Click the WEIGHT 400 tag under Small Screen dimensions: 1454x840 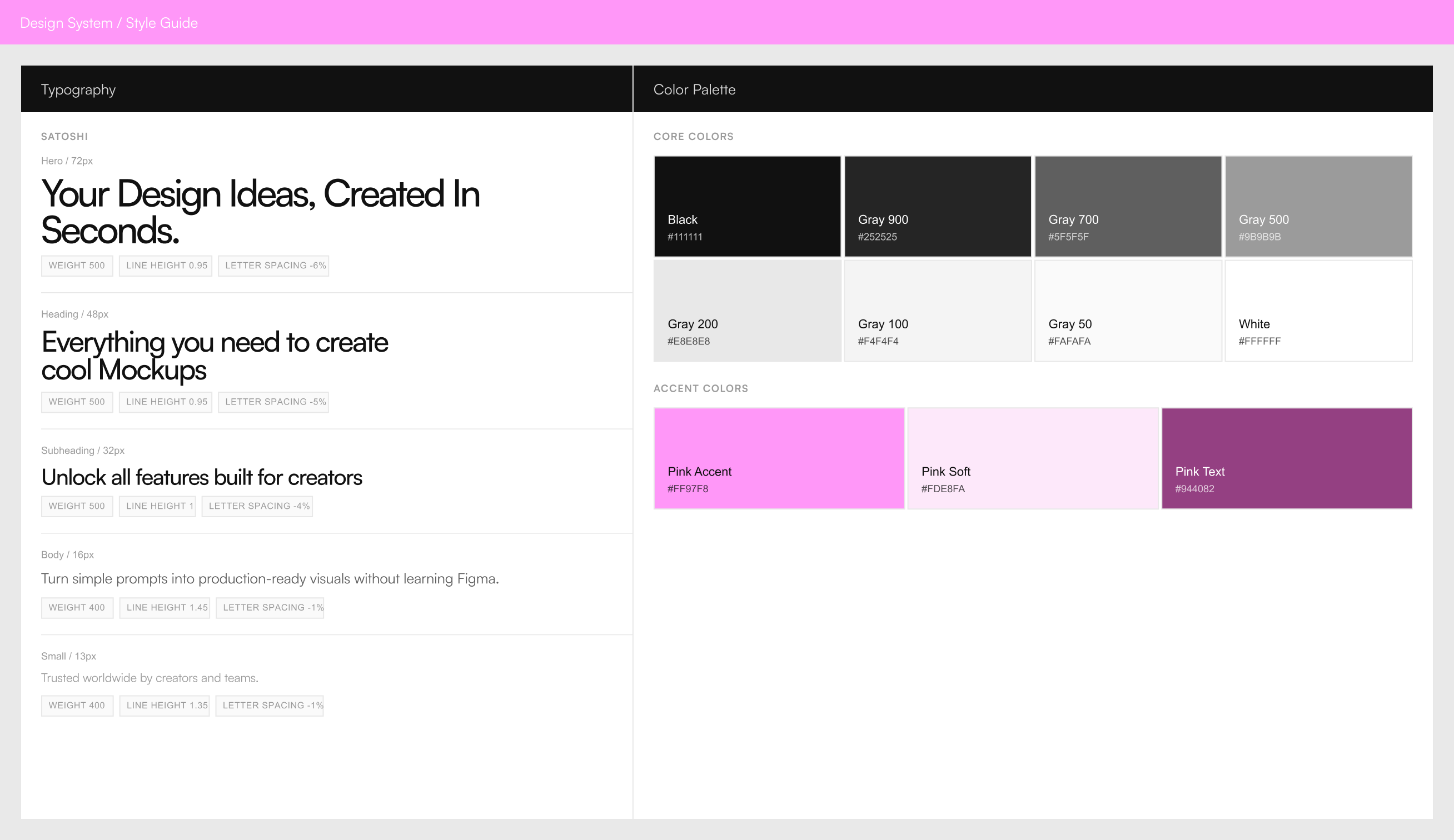[77, 706]
